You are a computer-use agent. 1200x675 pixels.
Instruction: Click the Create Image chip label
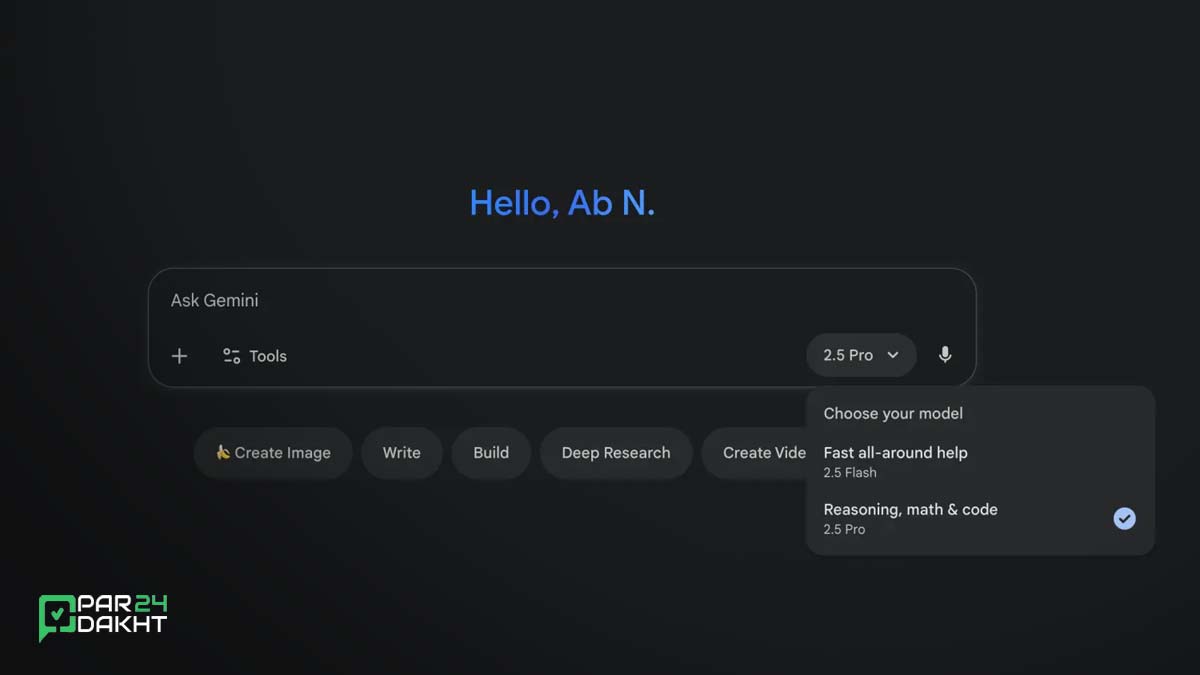283,453
